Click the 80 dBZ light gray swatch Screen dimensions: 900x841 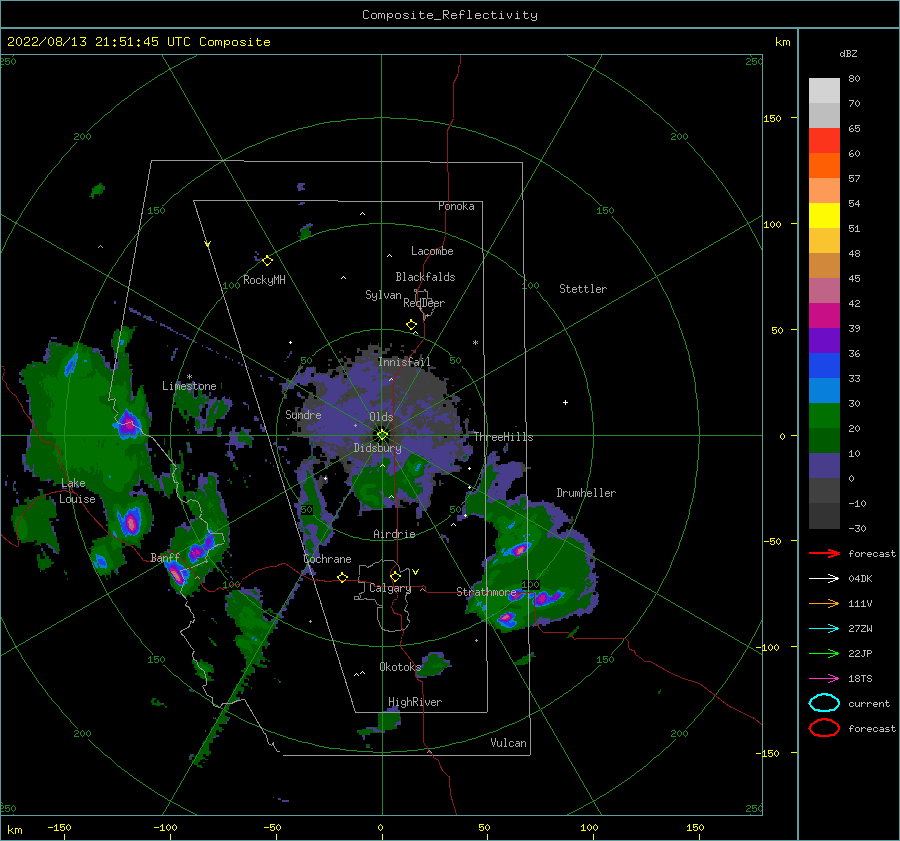[x=824, y=90]
